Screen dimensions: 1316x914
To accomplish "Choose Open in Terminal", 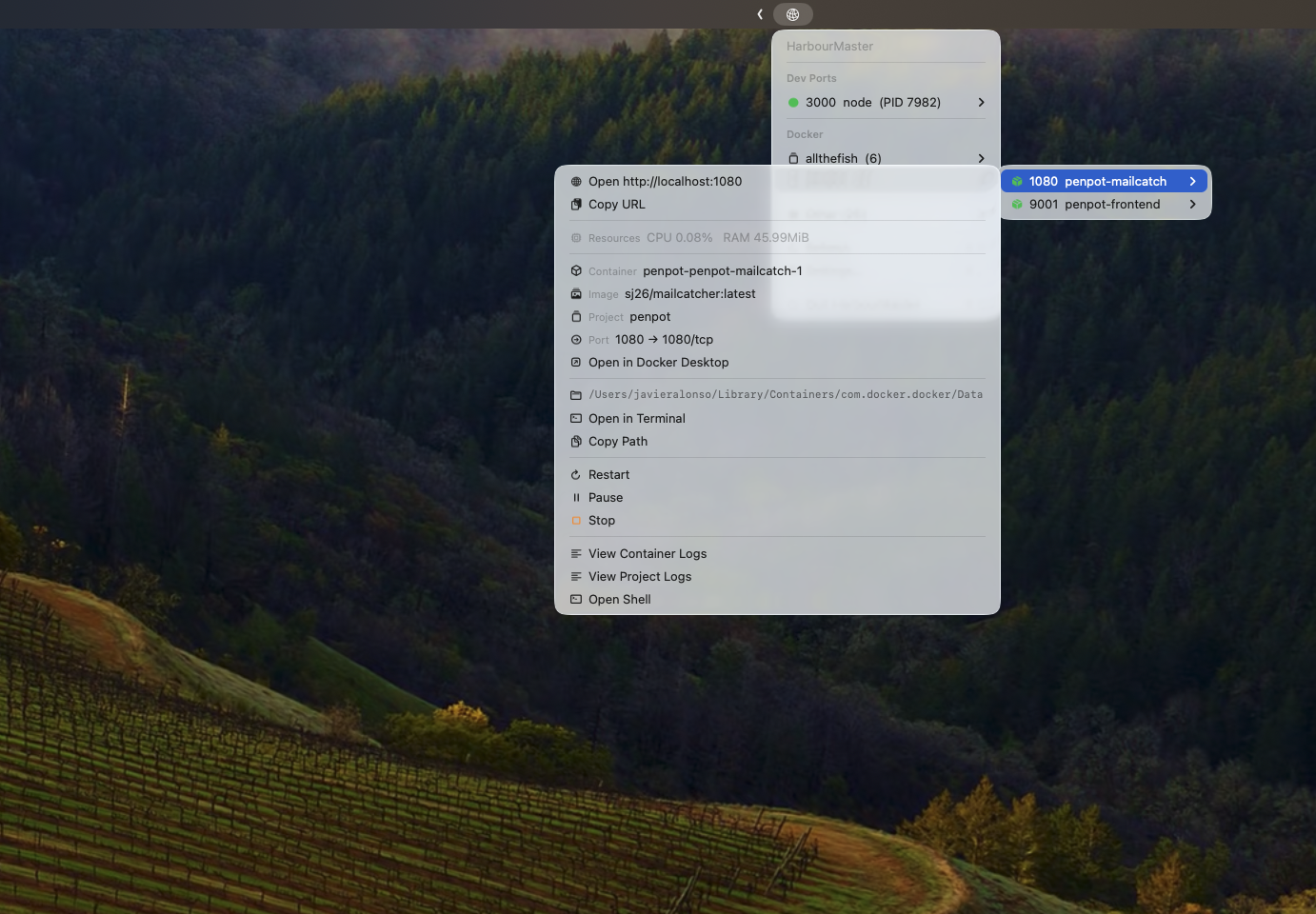I will coord(777,418).
